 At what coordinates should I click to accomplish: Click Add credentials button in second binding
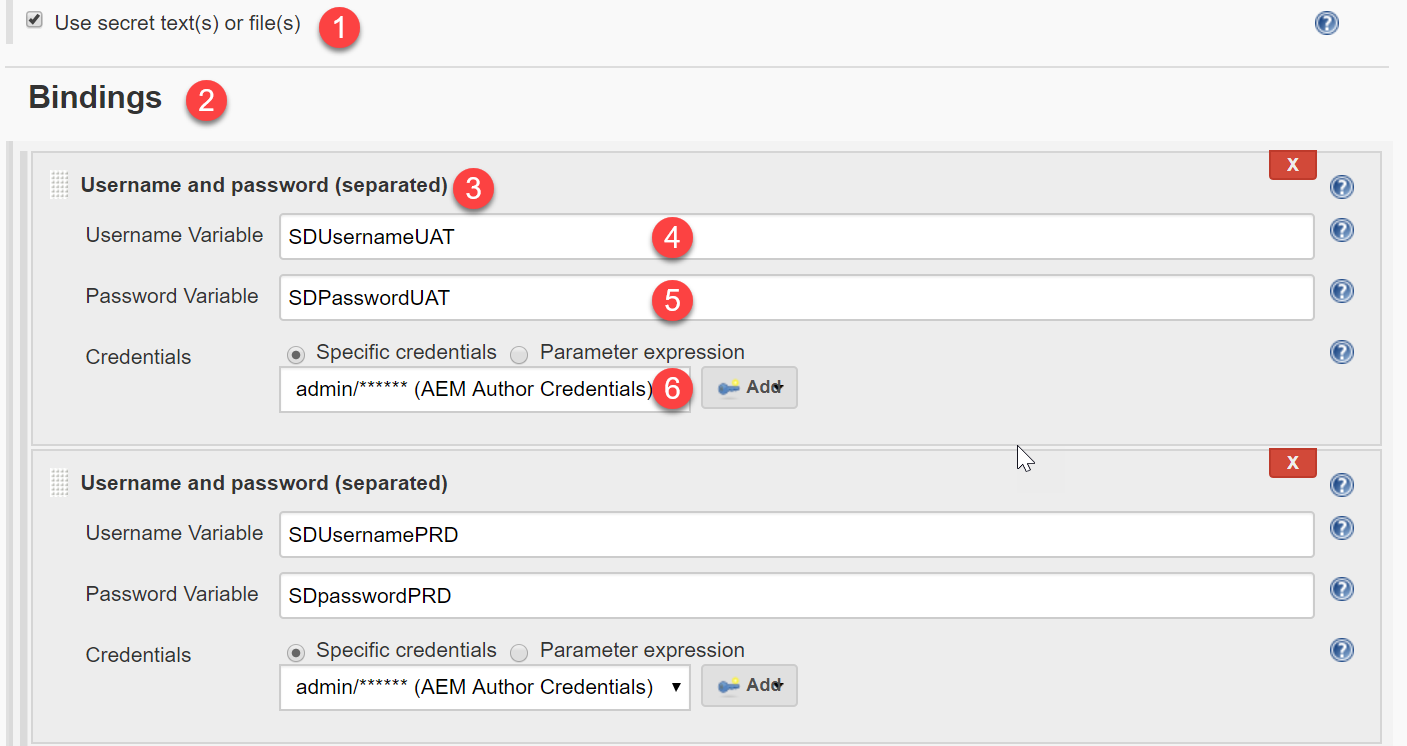click(x=749, y=685)
